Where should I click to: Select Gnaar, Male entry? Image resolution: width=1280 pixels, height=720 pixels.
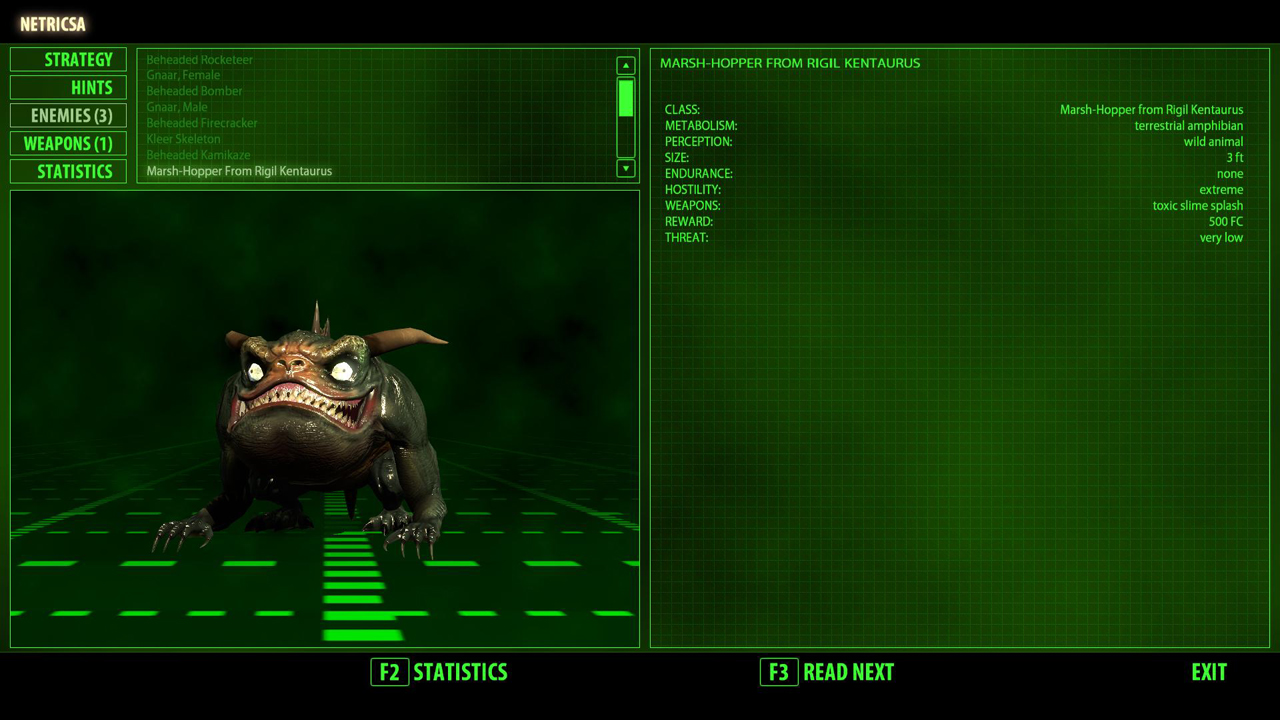tap(177, 107)
